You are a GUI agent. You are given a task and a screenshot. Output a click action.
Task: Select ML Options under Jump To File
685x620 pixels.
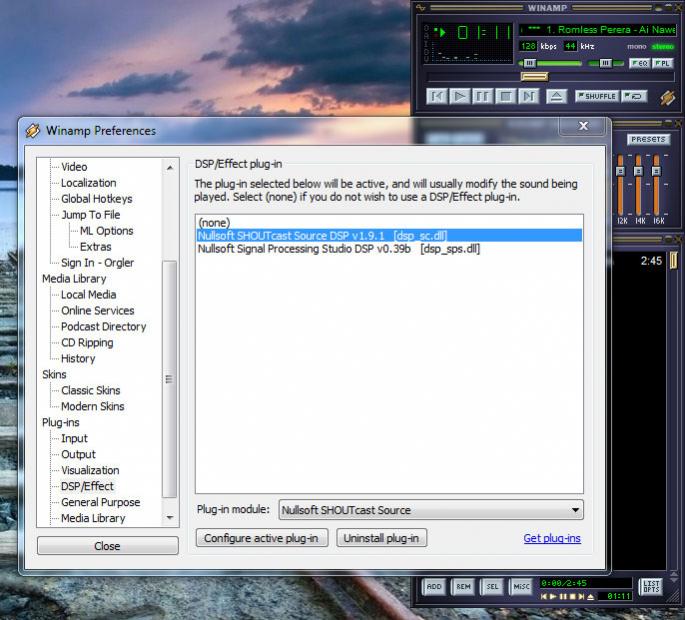coord(106,231)
